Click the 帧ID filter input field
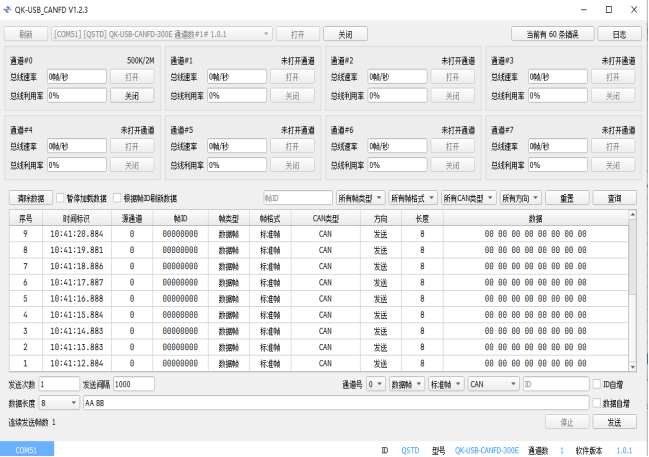This screenshot has width=649, height=457. pos(298,198)
